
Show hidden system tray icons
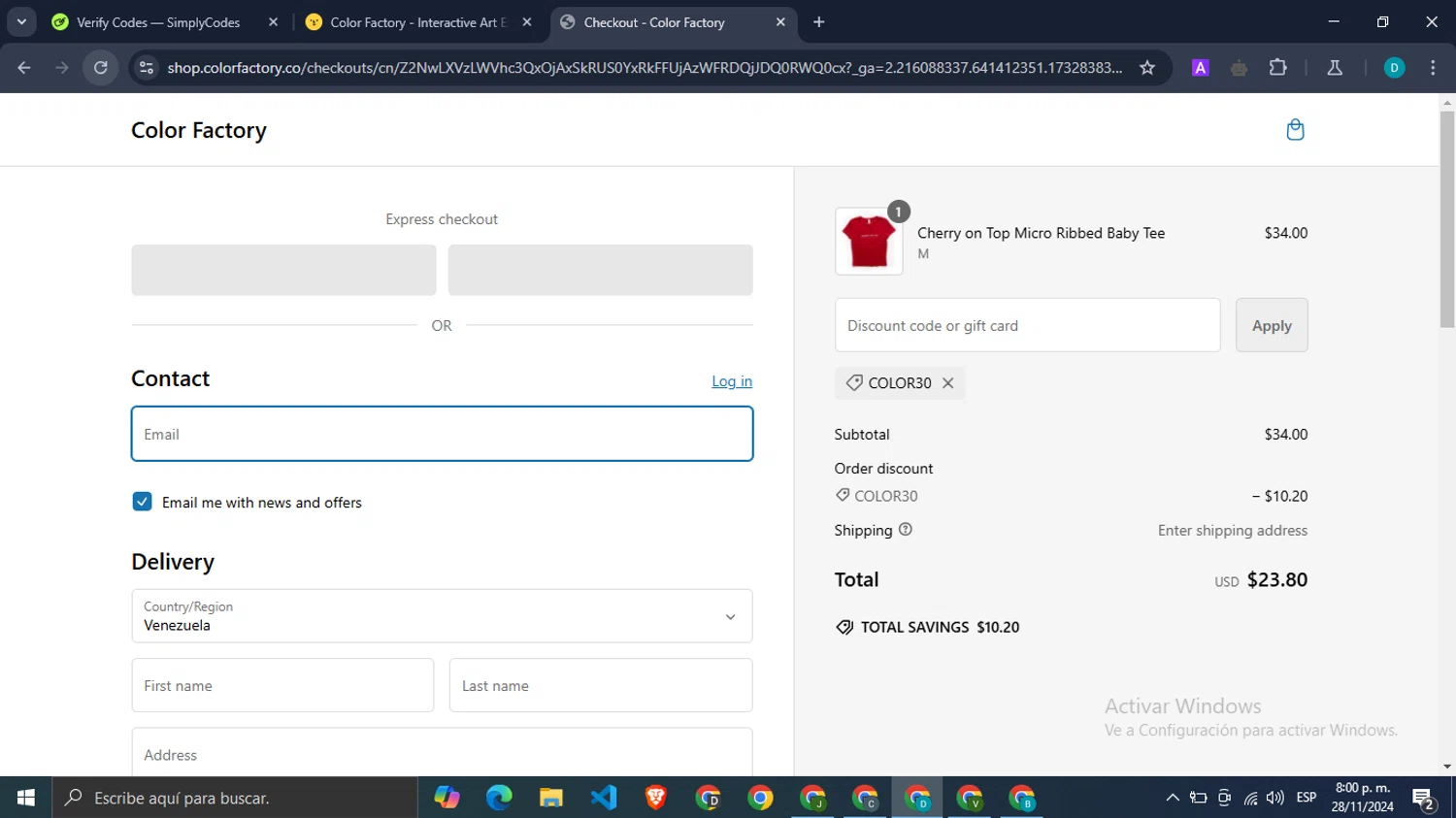(1173, 798)
